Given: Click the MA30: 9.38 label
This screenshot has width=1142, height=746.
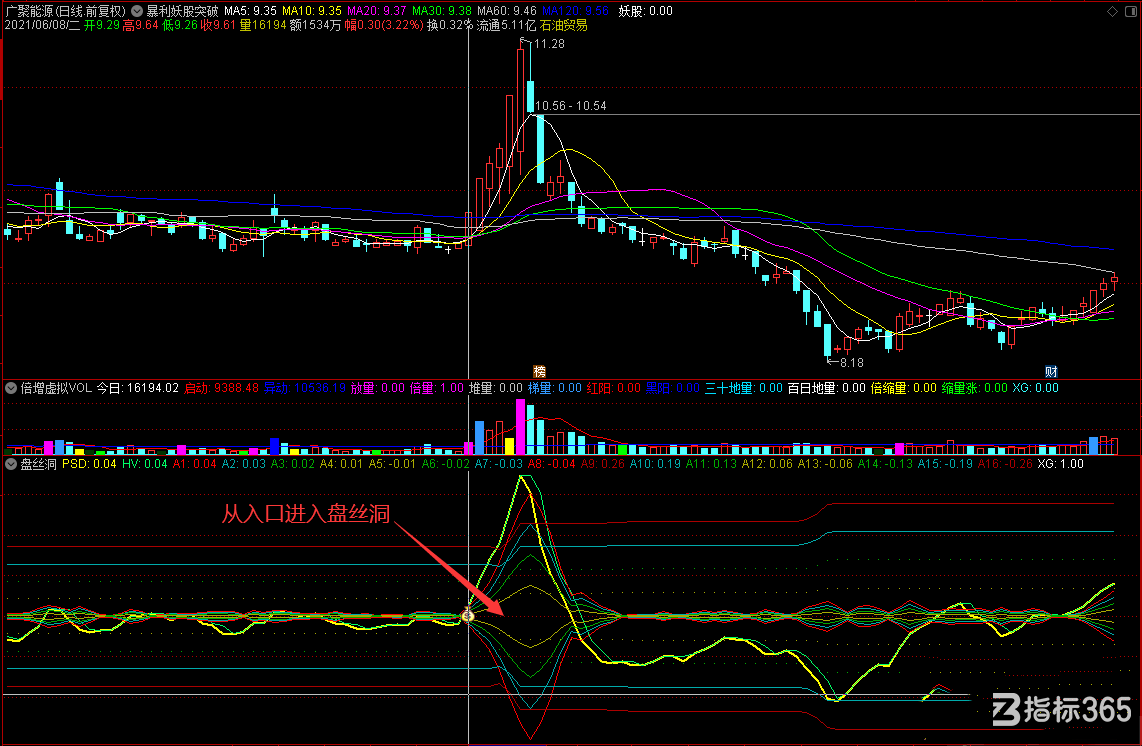Looking at the screenshot, I should pyautogui.click(x=441, y=12).
